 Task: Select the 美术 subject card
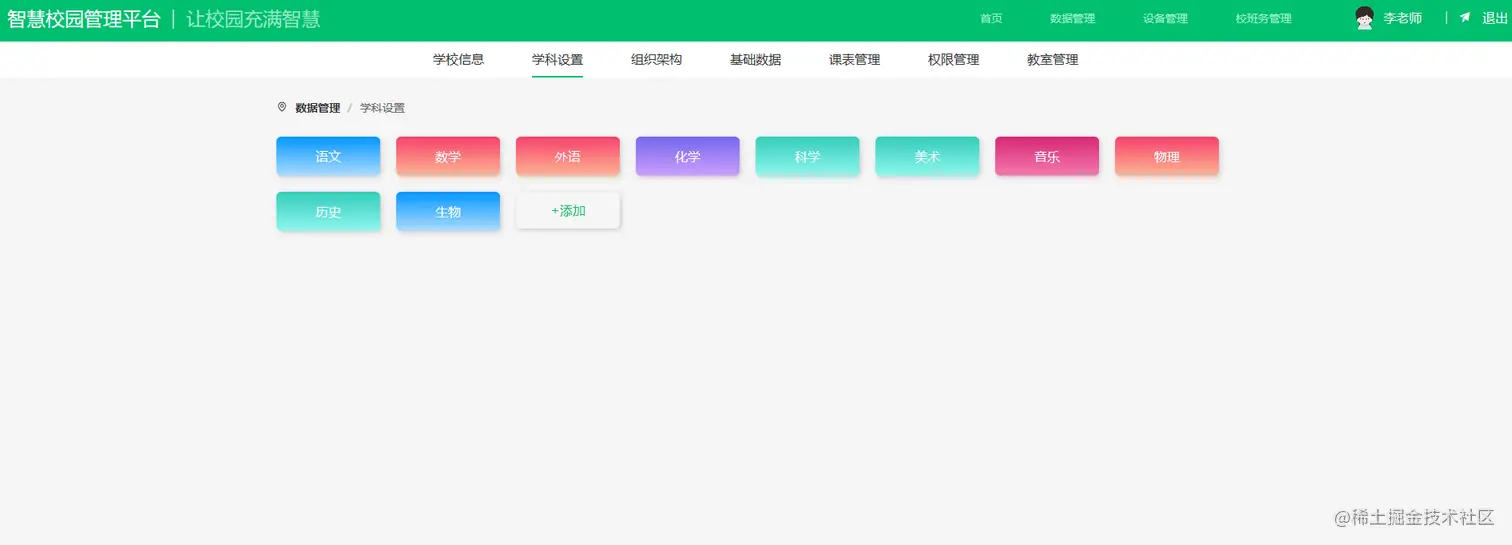click(x=927, y=156)
